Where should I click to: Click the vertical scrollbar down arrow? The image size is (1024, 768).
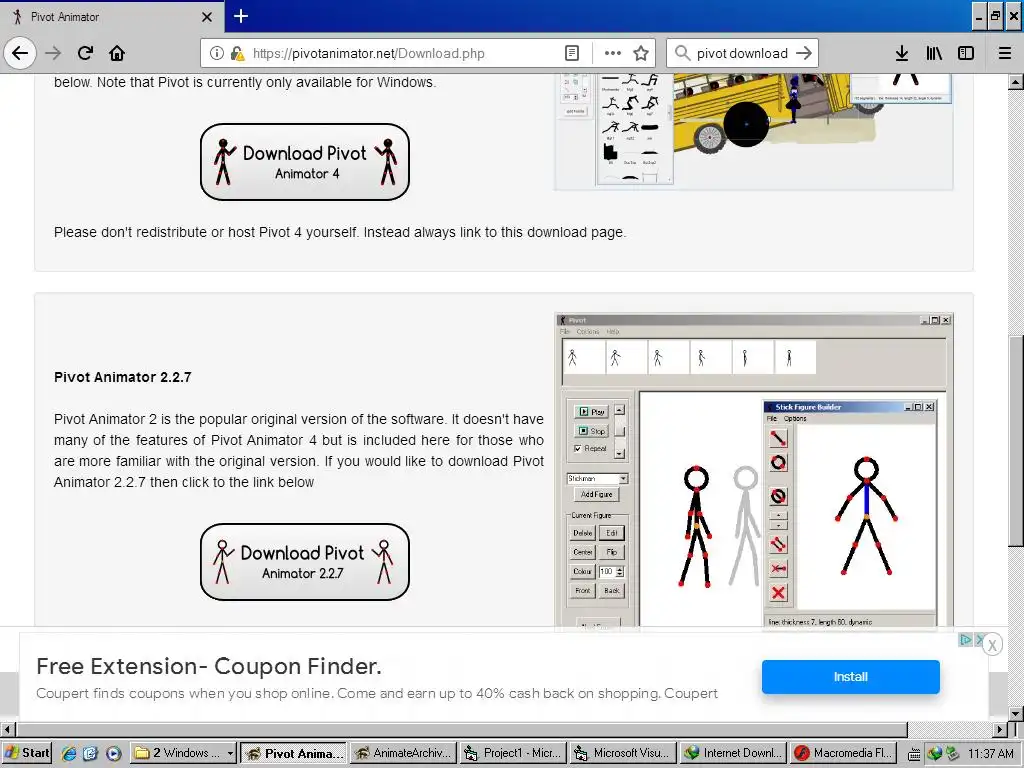tap(1016, 713)
